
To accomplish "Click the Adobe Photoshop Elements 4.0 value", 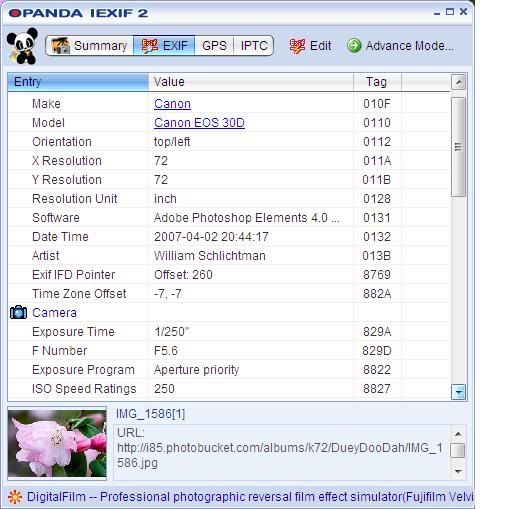I will [x=247, y=218].
